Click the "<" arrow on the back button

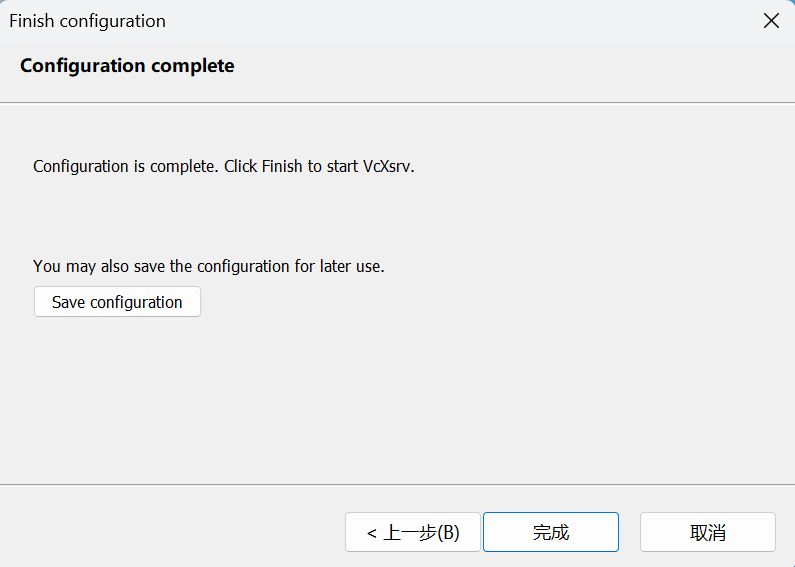(372, 533)
